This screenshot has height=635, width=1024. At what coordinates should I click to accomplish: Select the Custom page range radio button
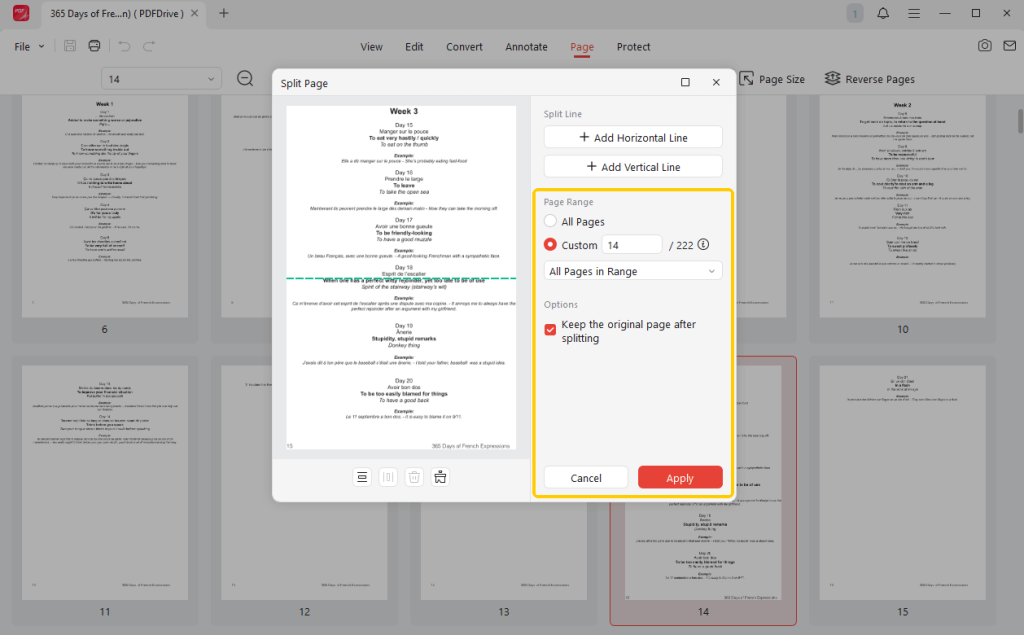(551, 245)
